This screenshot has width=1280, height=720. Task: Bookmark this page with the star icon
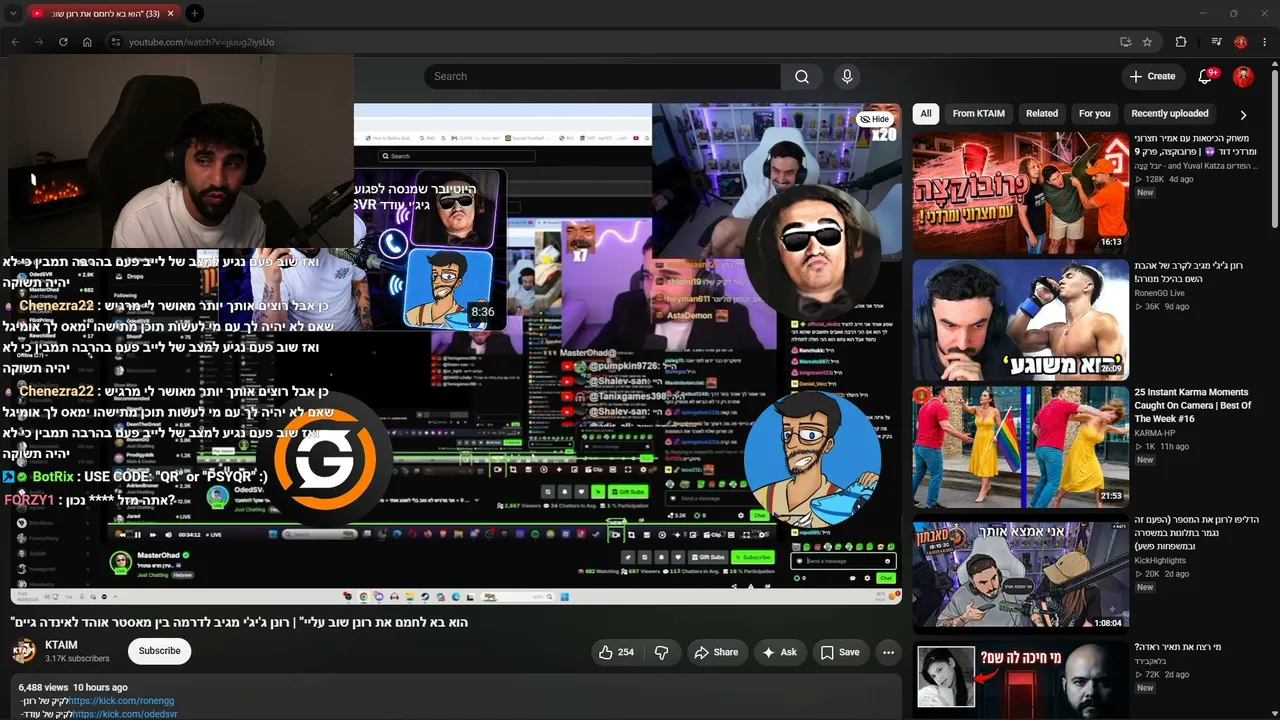click(x=1147, y=42)
